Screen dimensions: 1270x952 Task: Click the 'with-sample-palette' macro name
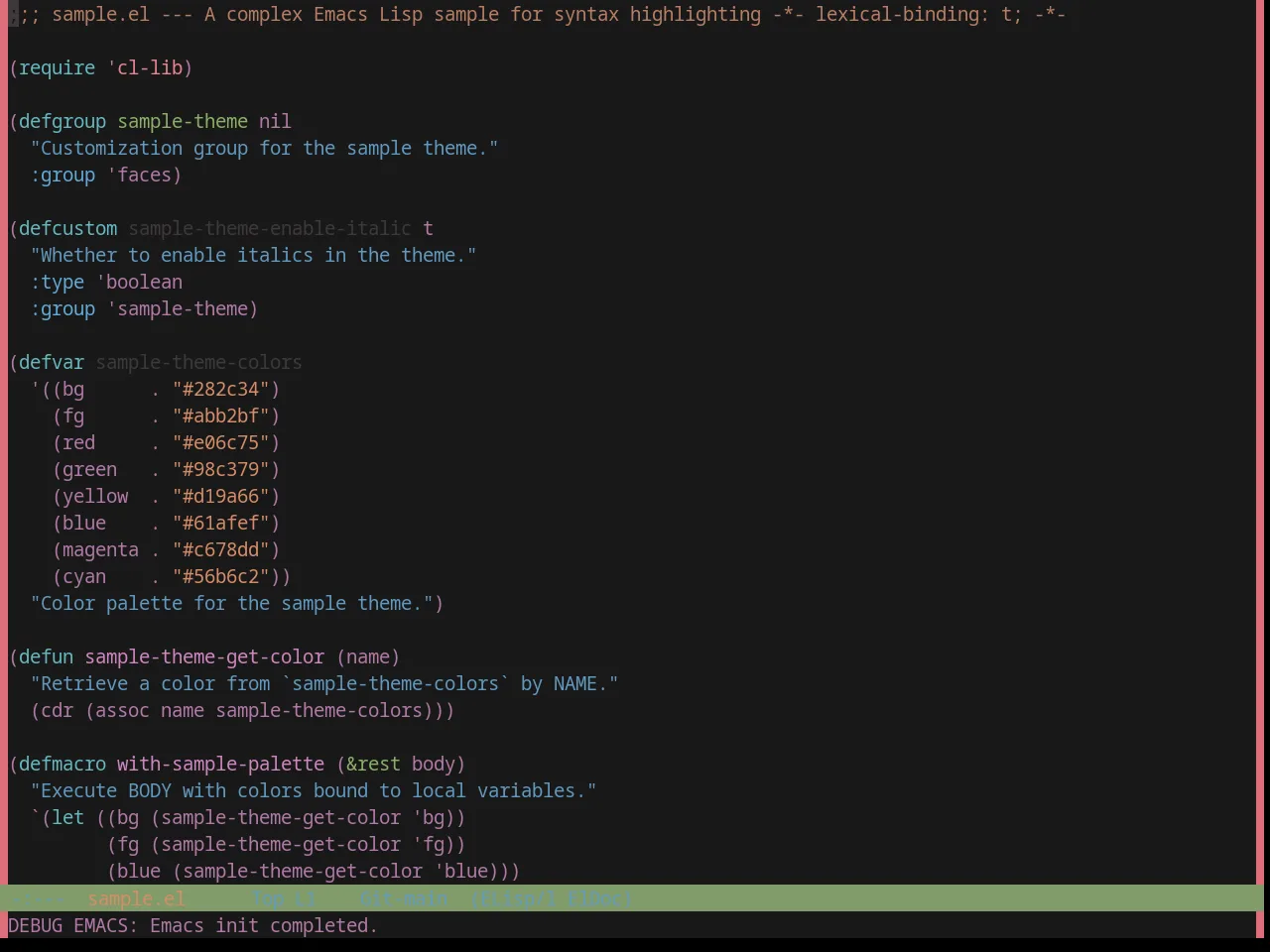pos(221,764)
